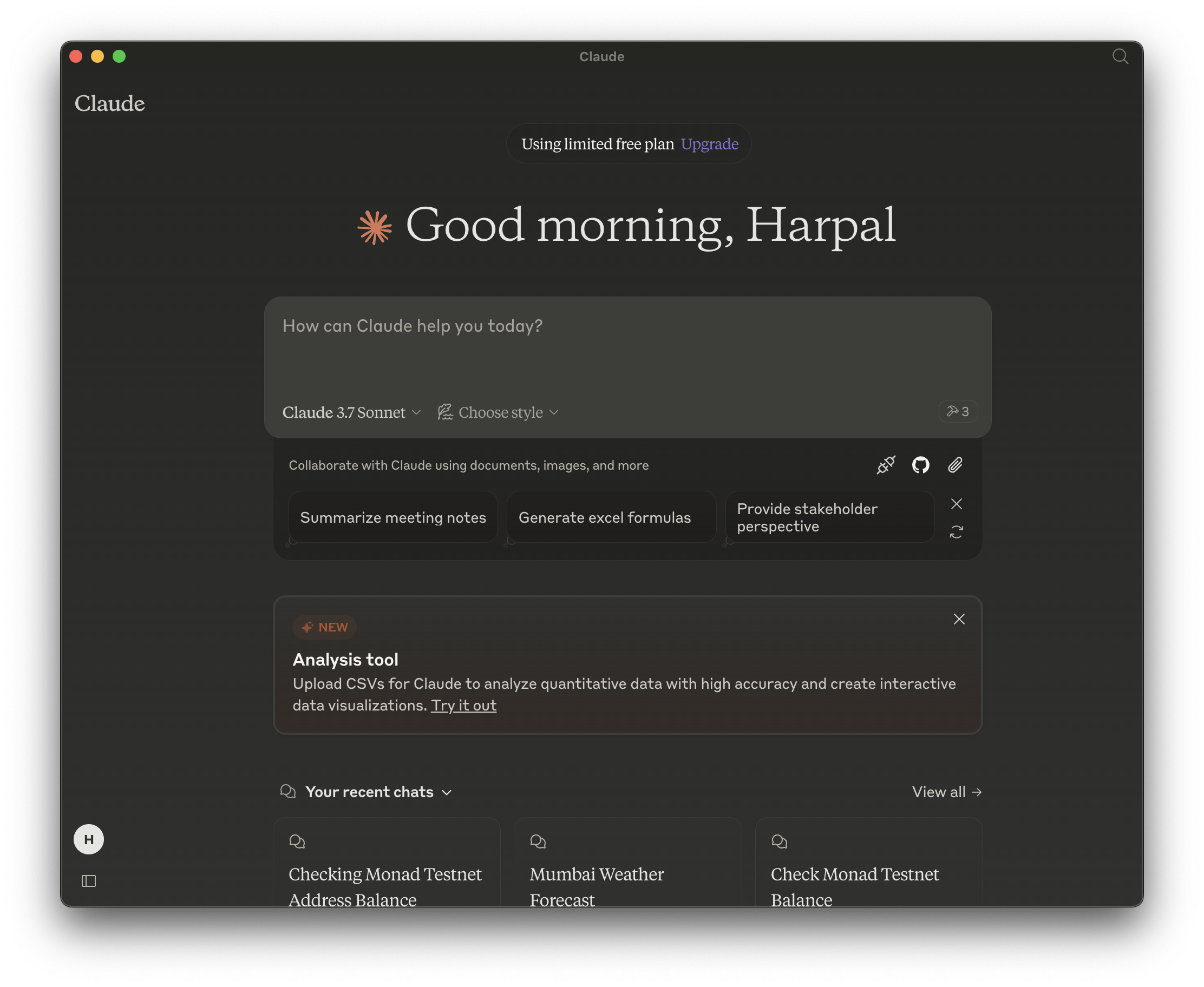
Task: Click the plug connector integrations icon
Action: click(886, 465)
